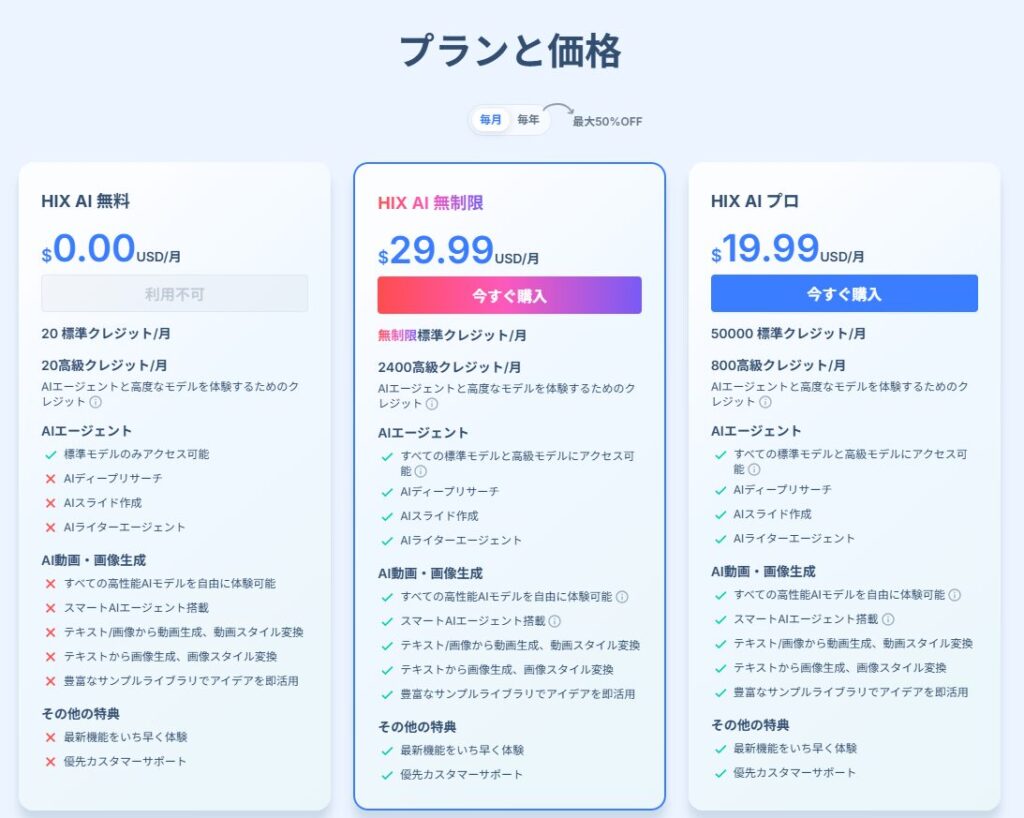Click the 最大50%OFF discount label
The image size is (1024, 818).
point(607,122)
